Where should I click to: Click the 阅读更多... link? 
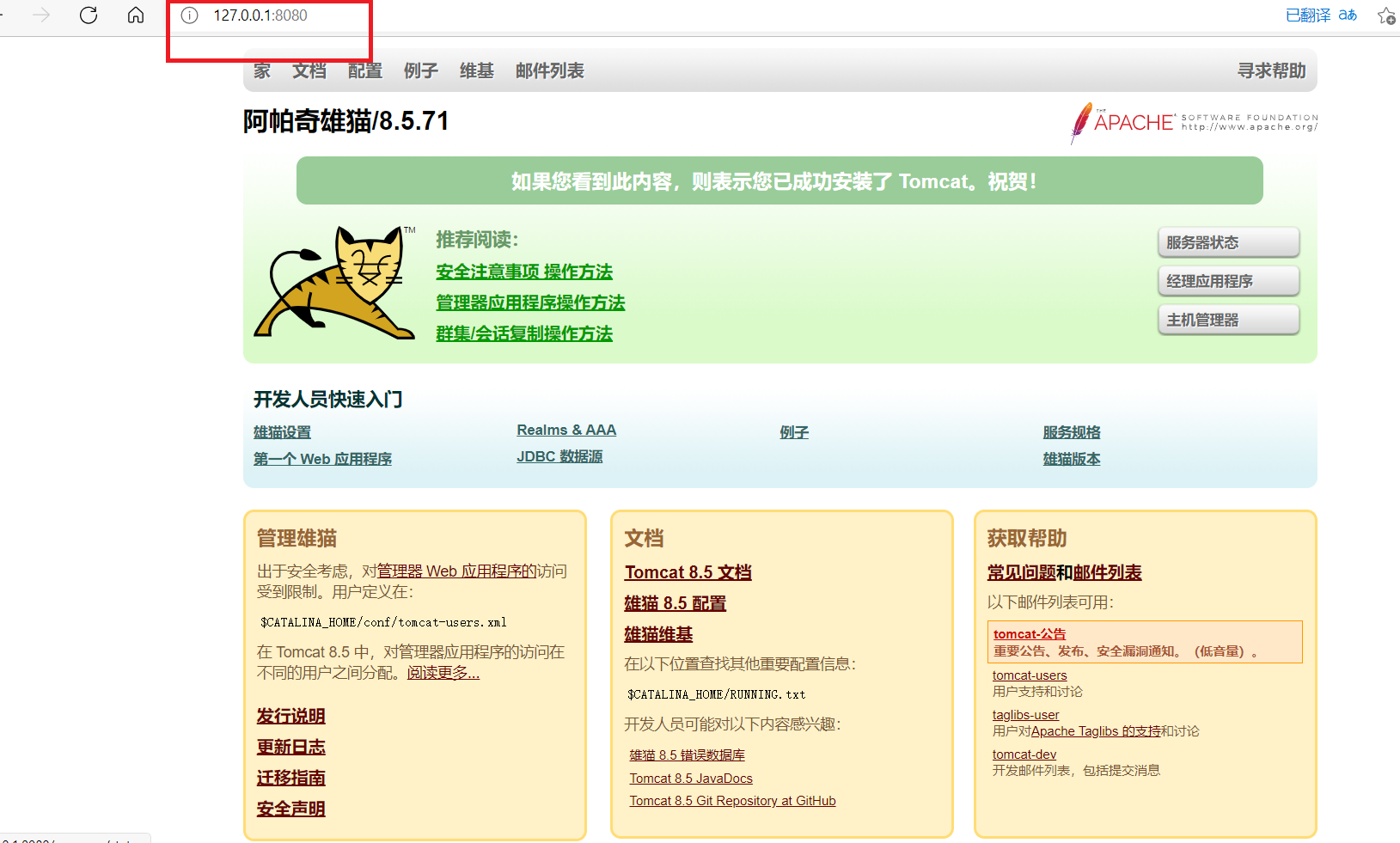(443, 673)
